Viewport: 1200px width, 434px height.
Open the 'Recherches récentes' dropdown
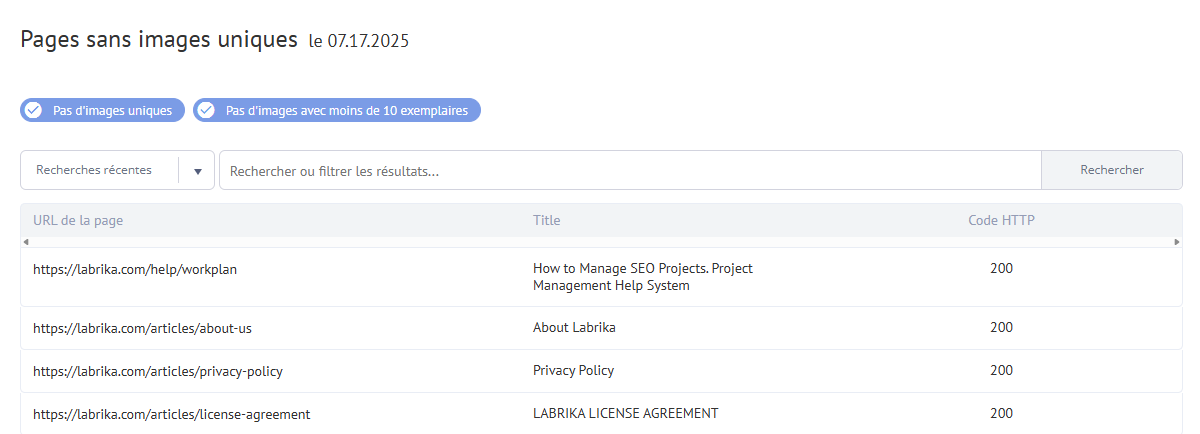point(117,170)
